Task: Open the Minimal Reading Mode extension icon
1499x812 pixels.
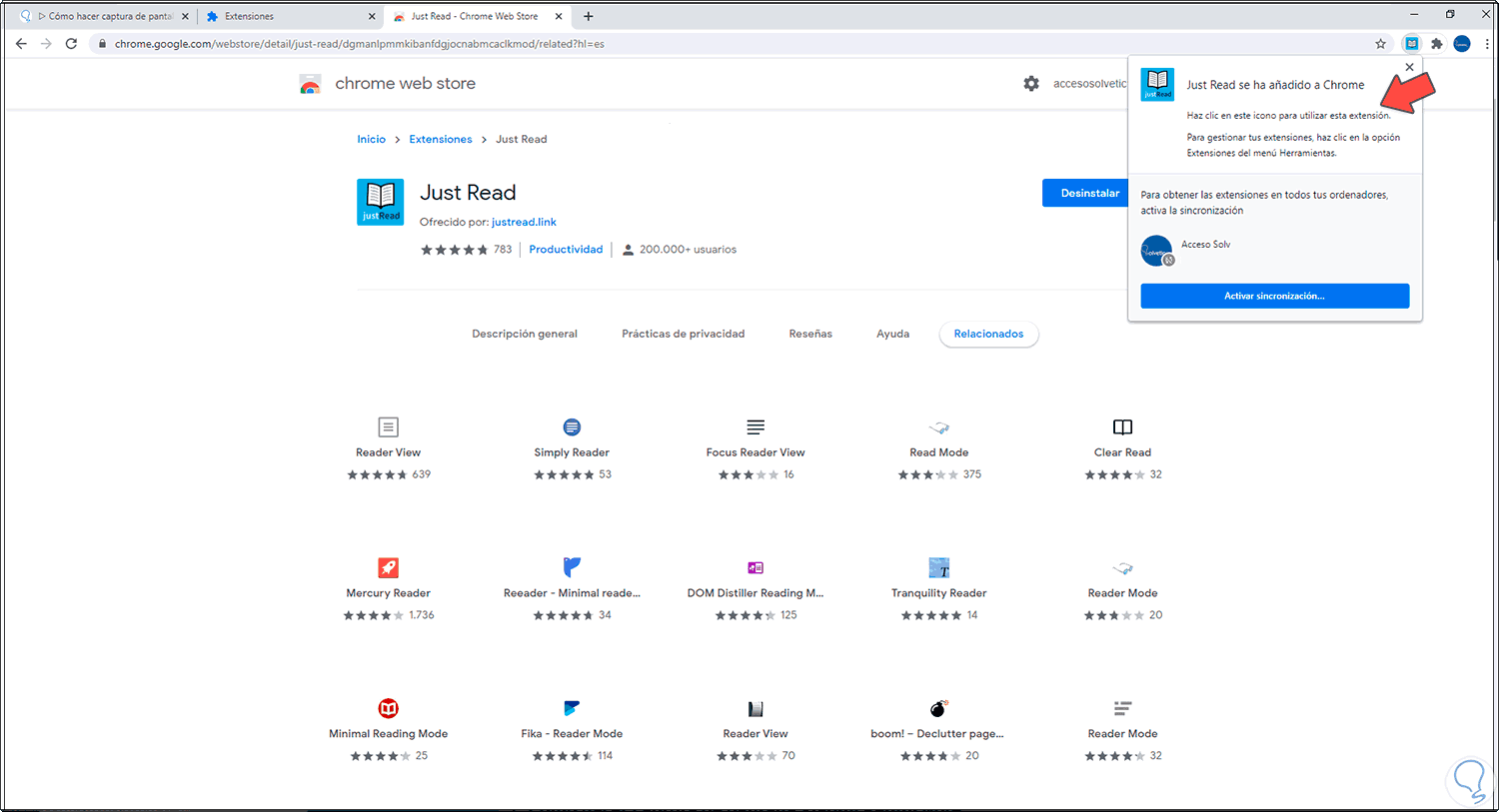Action: (389, 708)
